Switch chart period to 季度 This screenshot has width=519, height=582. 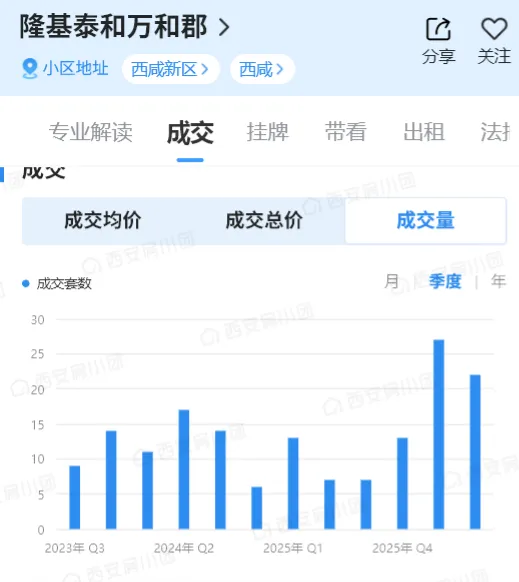(x=445, y=281)
